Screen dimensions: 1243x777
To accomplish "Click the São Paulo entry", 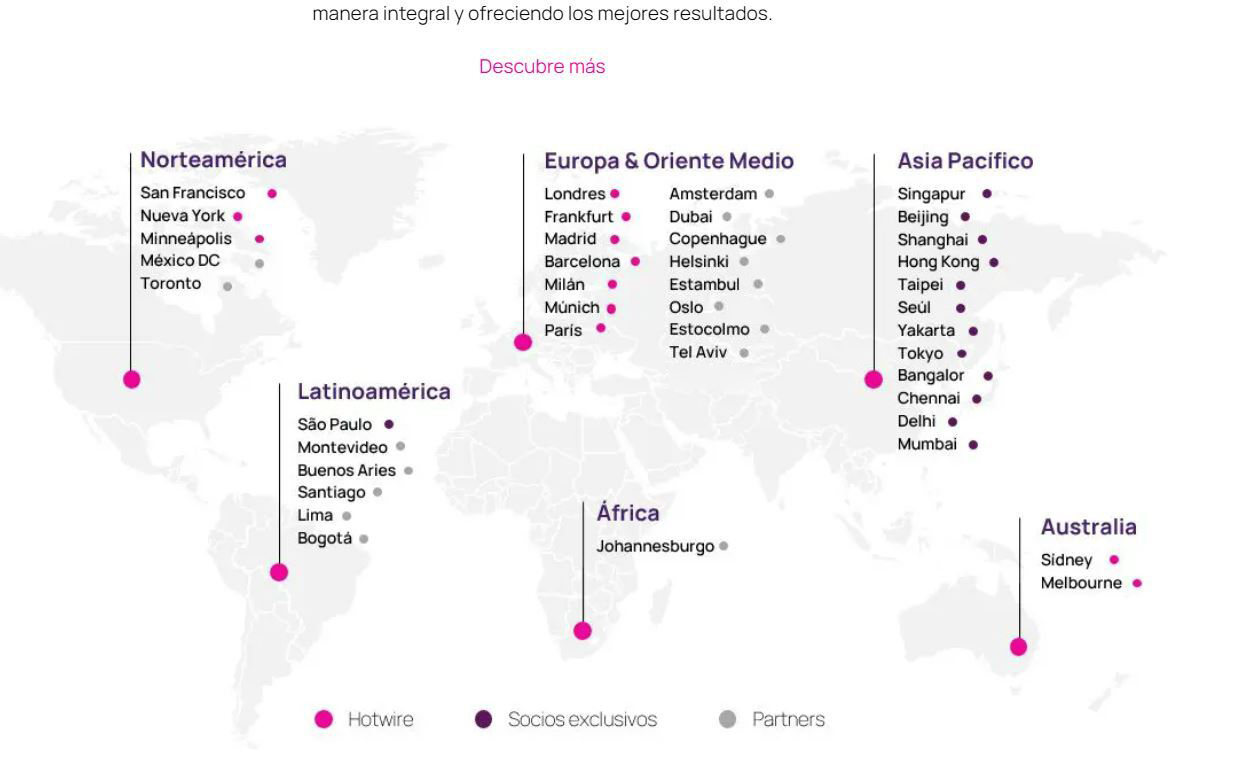I will pyautogui.click(x=334, y=425).
